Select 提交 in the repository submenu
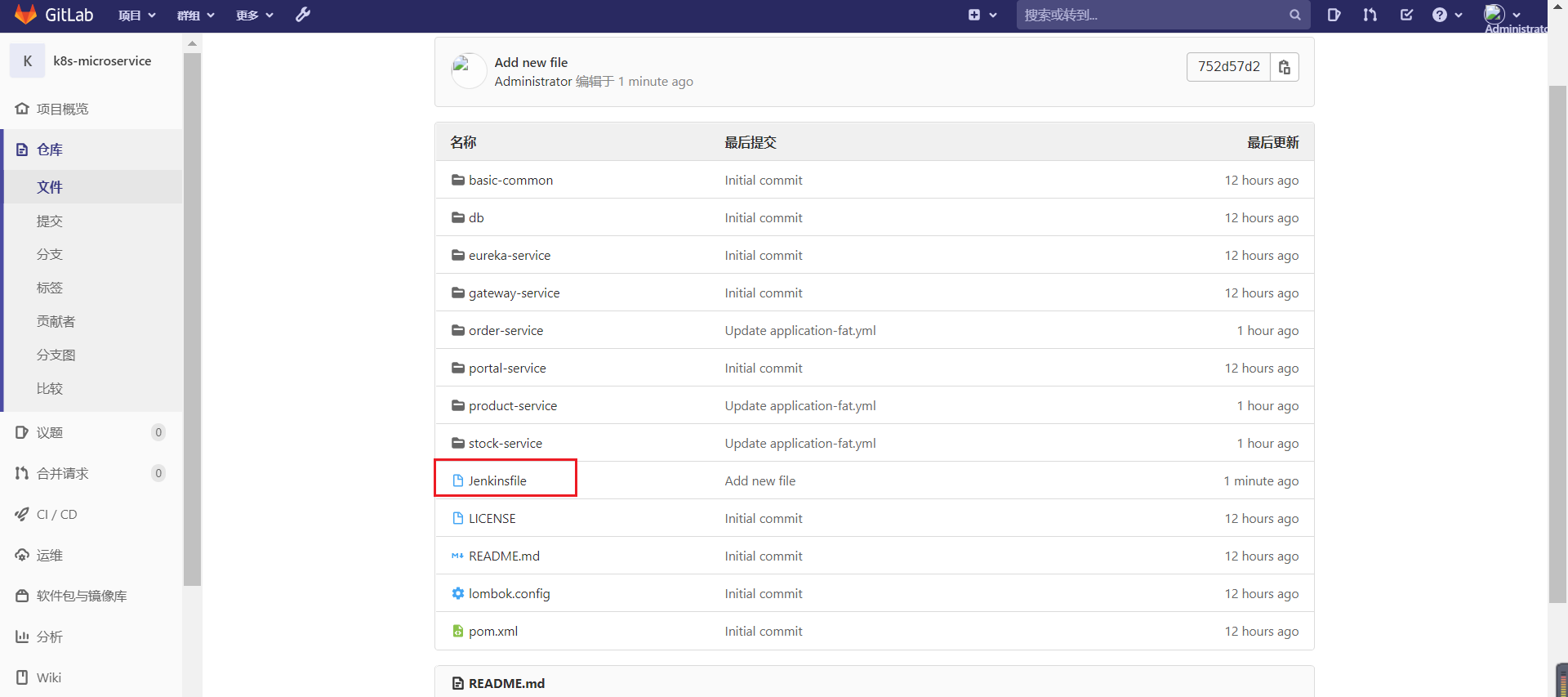This screenshot has width=1568, height=697. coord(49,221)
